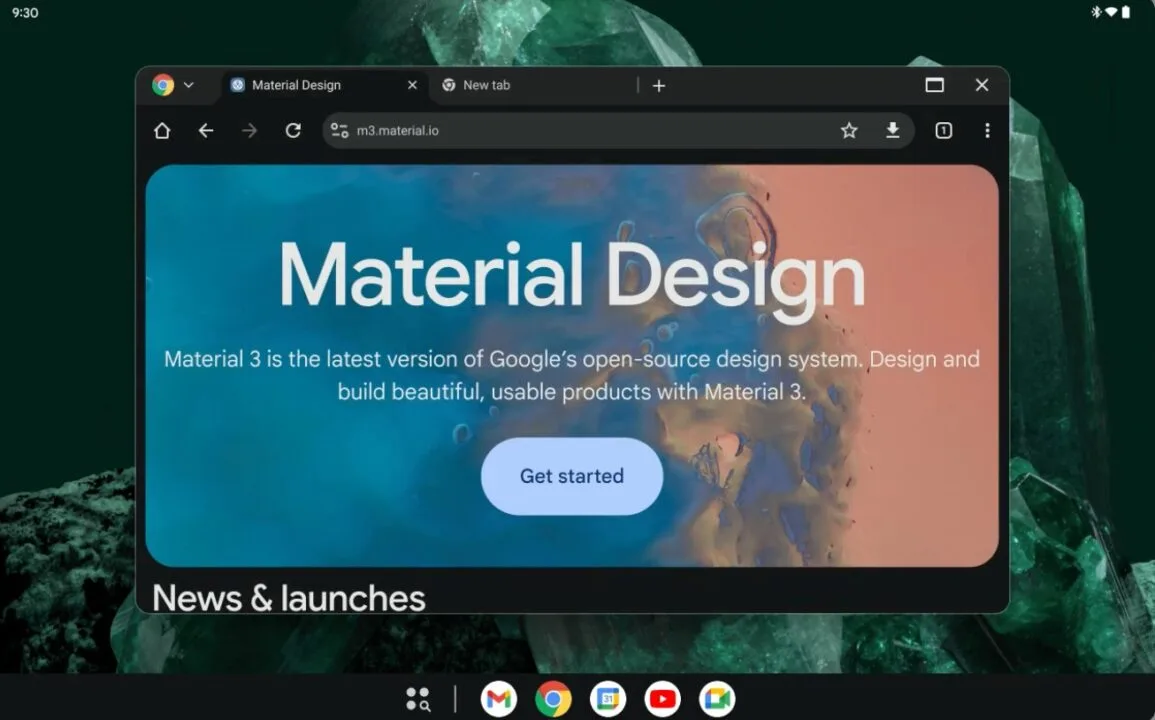Close the Material Design tab
Image resolution: width=1155 pixels, height=720 pixels.
(412, 86)
